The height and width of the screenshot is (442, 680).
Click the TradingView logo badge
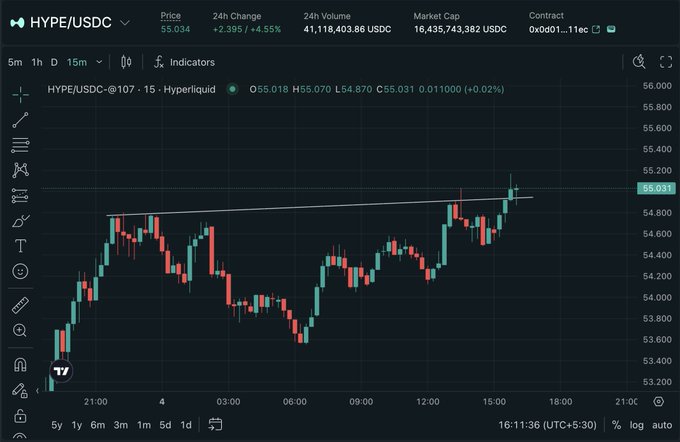[x=61, y=371]
